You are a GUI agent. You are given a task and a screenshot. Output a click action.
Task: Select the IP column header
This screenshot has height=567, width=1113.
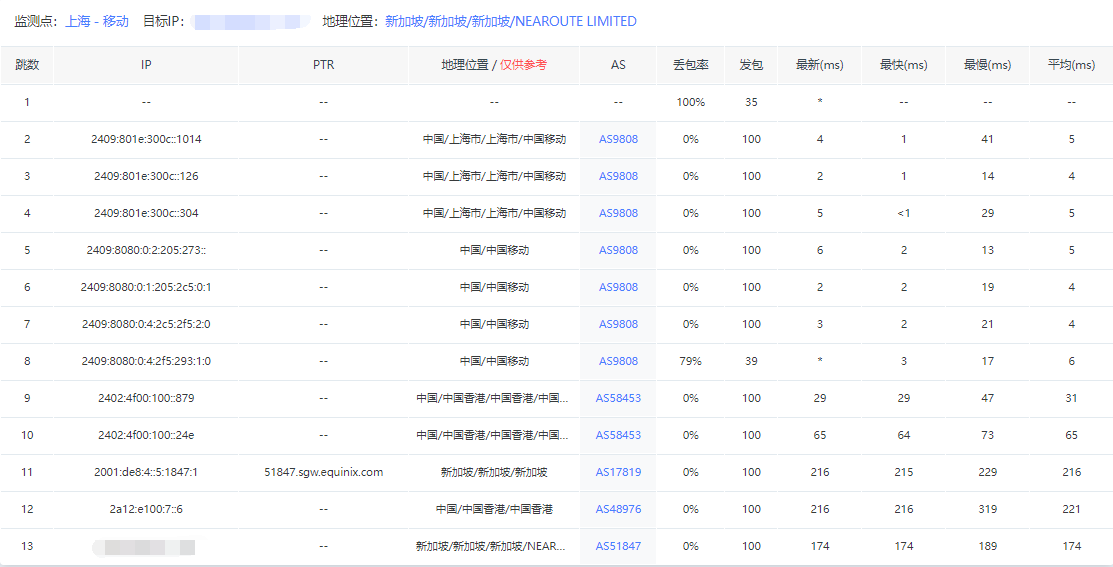[x=146, y=65]
